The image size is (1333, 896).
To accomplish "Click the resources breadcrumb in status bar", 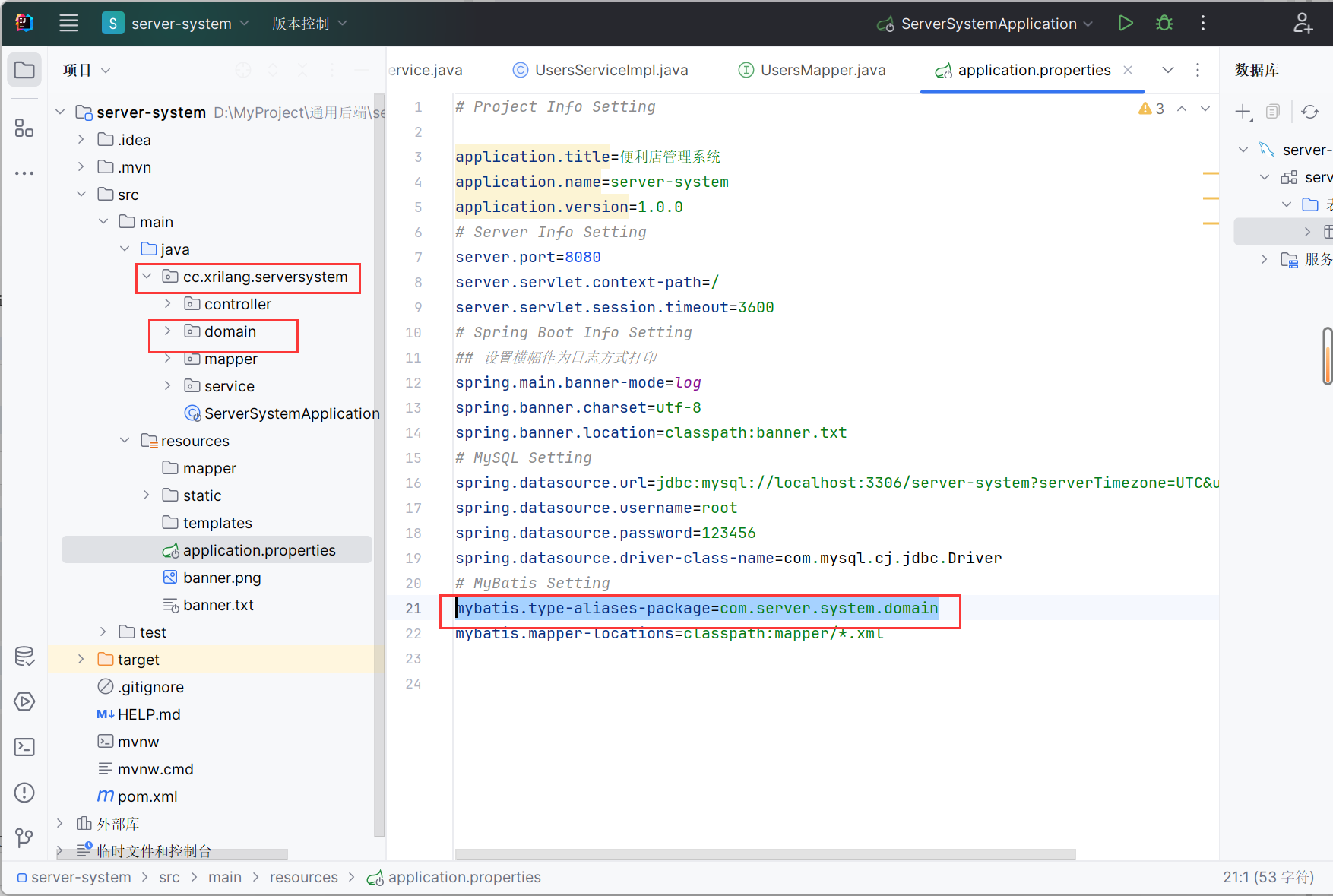I will tap(304, 877).
